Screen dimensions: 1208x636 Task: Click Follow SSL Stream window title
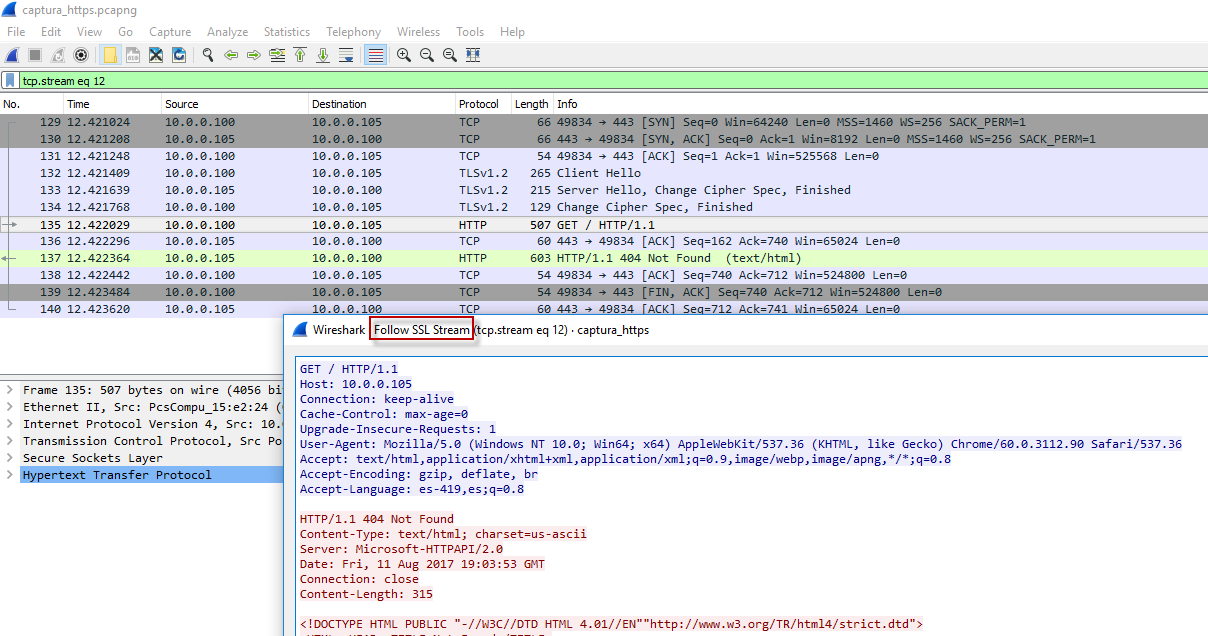tap(421, 330)
